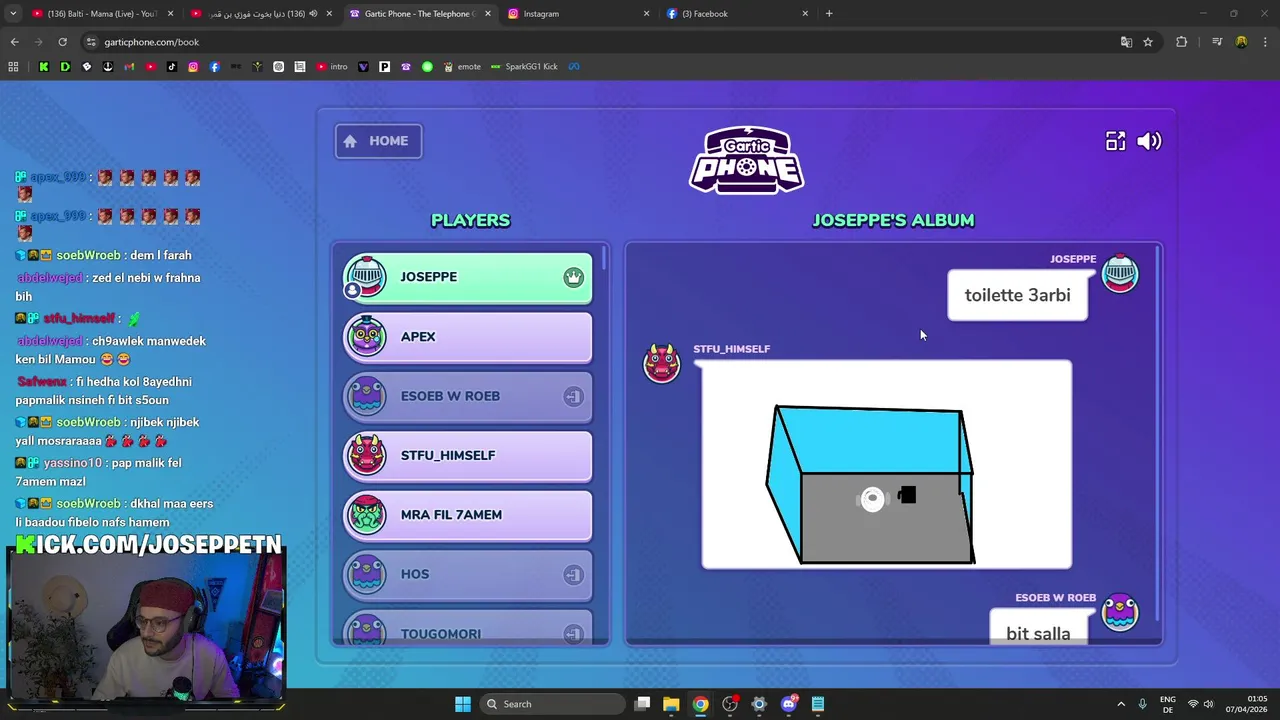The image size is (1280, 720).
Task: Open the 'intro' bookmark
Action: [x=331, y=67]
